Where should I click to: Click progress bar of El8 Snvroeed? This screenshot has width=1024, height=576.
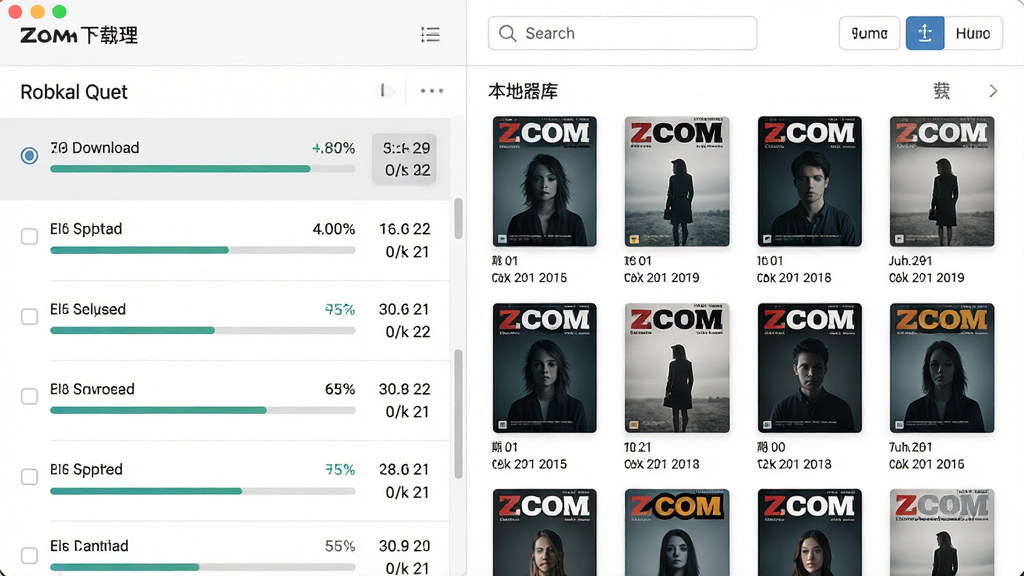pyautogui.click(x=202, y=411)
